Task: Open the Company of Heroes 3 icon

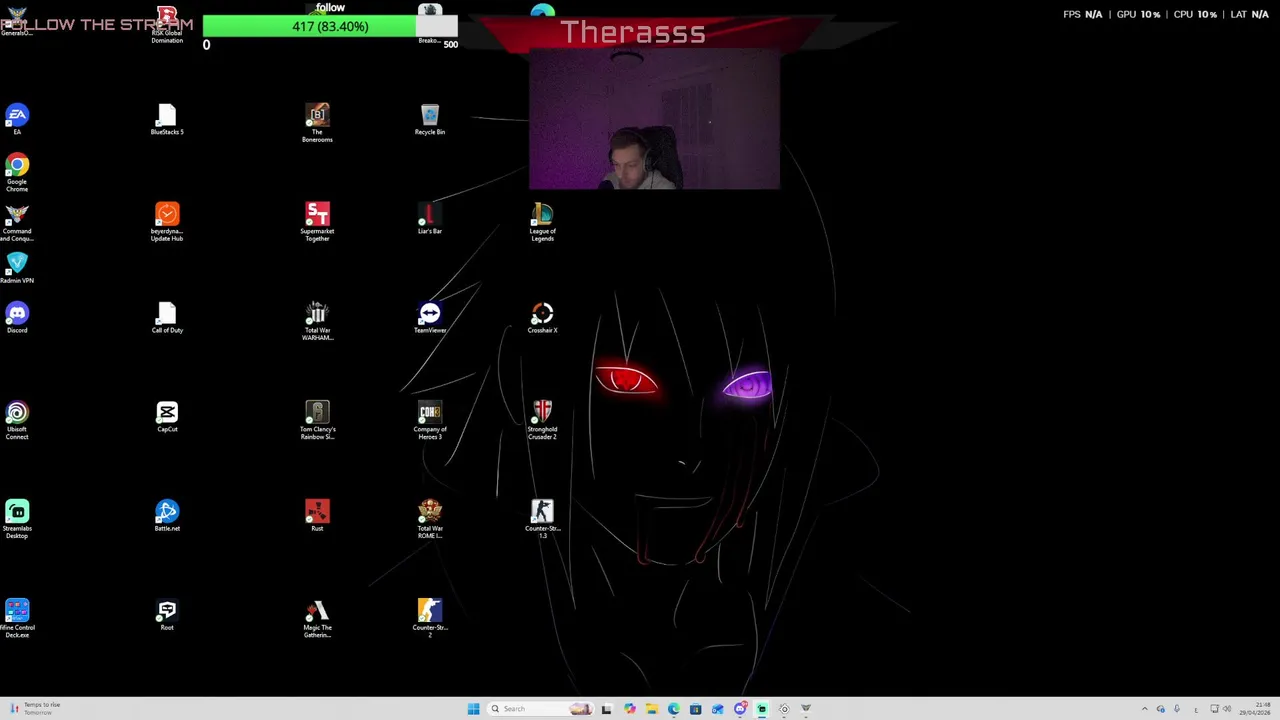Action: [x=430, y=420]
